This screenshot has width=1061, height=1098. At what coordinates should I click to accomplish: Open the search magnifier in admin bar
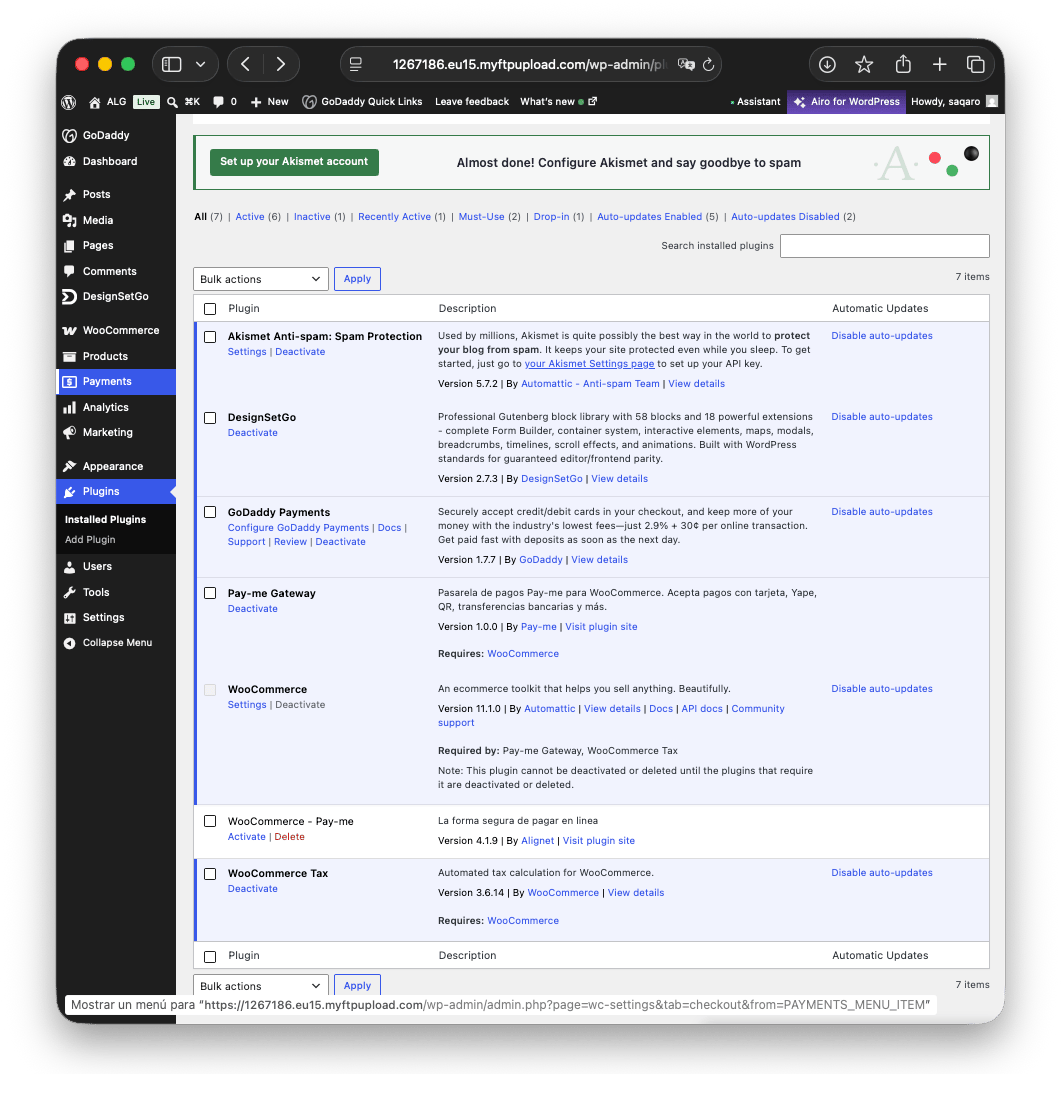pos(172,102)
